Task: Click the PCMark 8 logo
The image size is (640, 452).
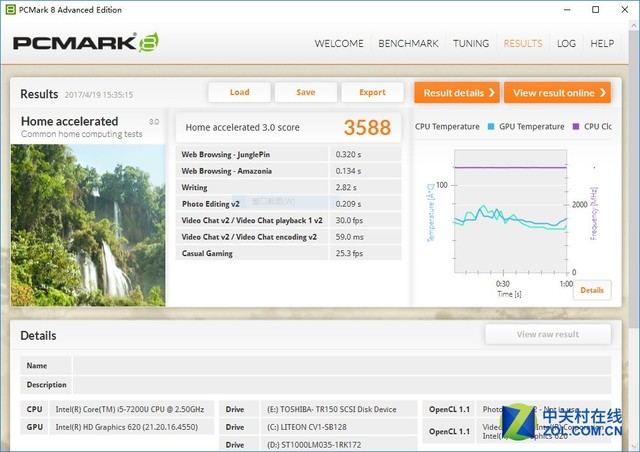Action: tap(86, 42)
